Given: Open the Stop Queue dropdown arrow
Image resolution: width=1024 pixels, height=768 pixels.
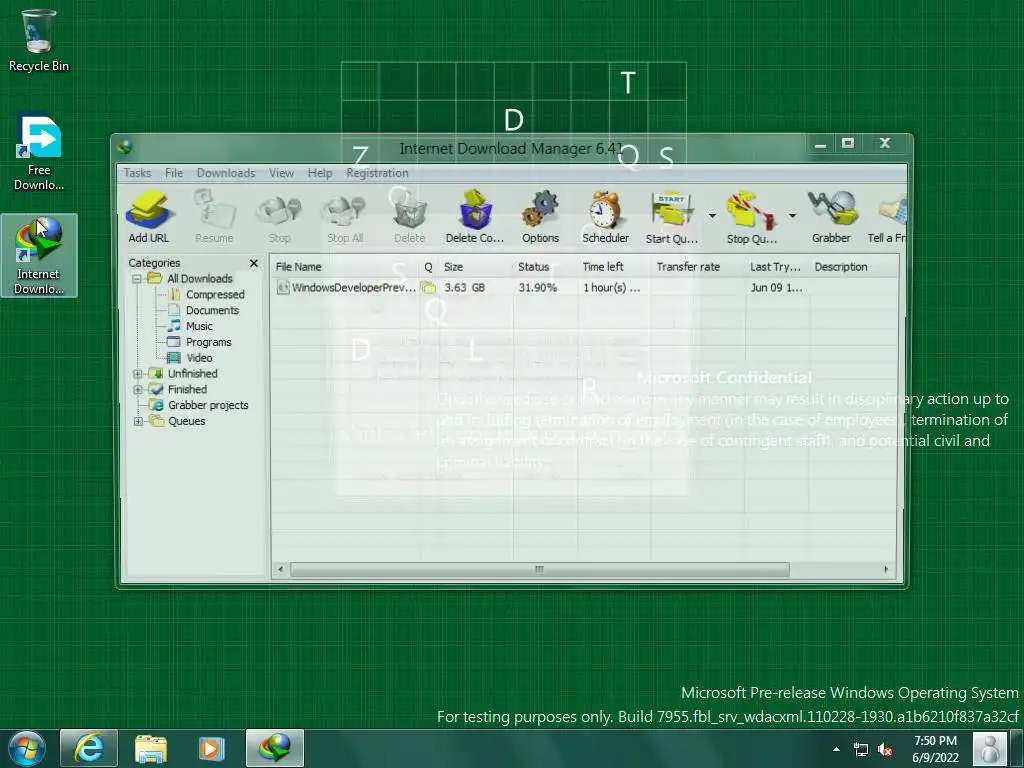Looking at the screenshot, I should (x=792, y=215).
